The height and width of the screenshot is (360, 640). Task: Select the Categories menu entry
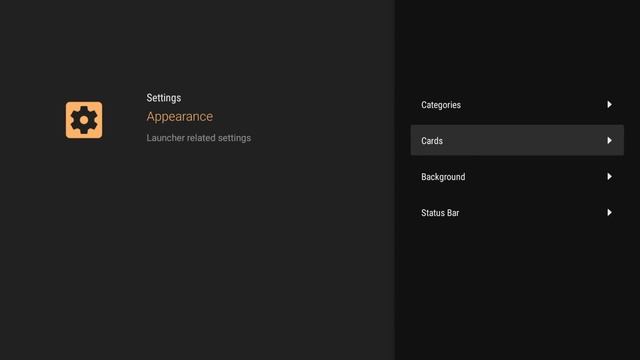click(517, 104)
